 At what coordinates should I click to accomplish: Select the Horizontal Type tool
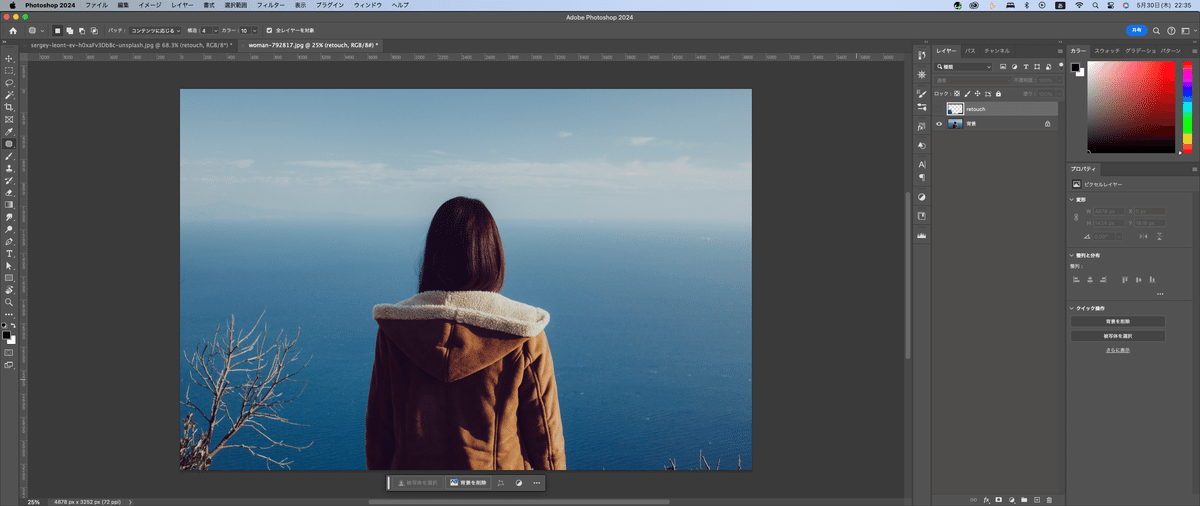click(x=9, y=253)
